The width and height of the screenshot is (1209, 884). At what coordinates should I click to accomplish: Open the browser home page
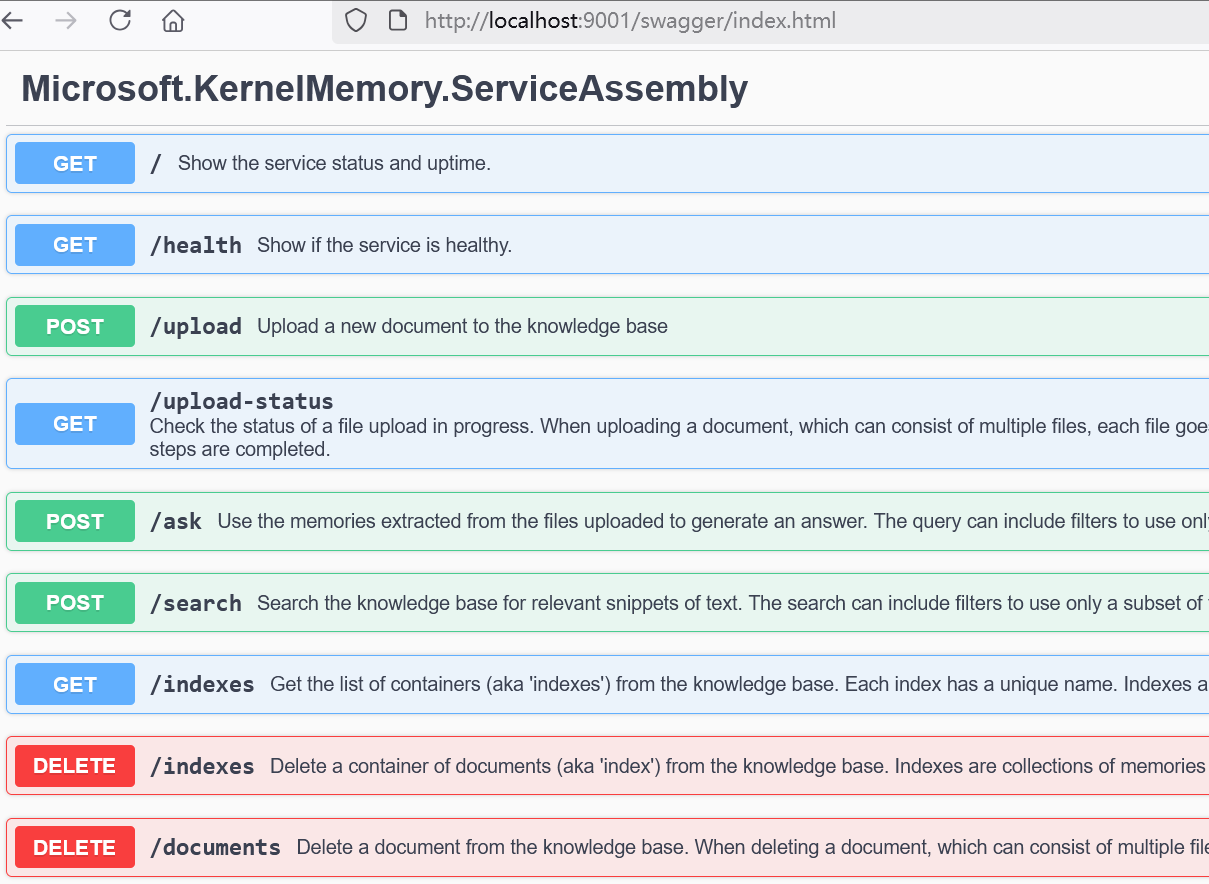click(173, 21)
